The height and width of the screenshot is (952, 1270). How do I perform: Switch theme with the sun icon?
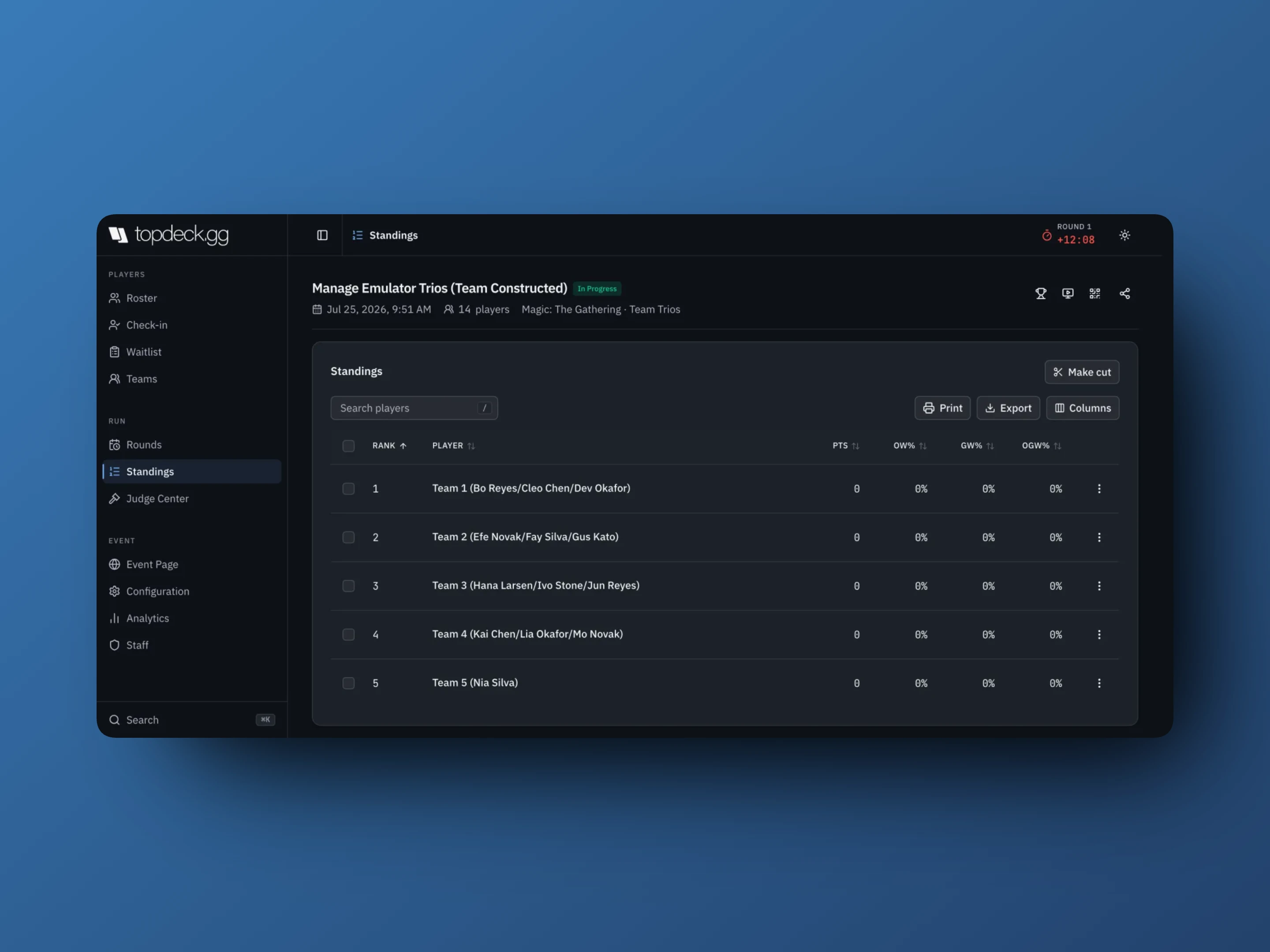tap(1124, 235)
